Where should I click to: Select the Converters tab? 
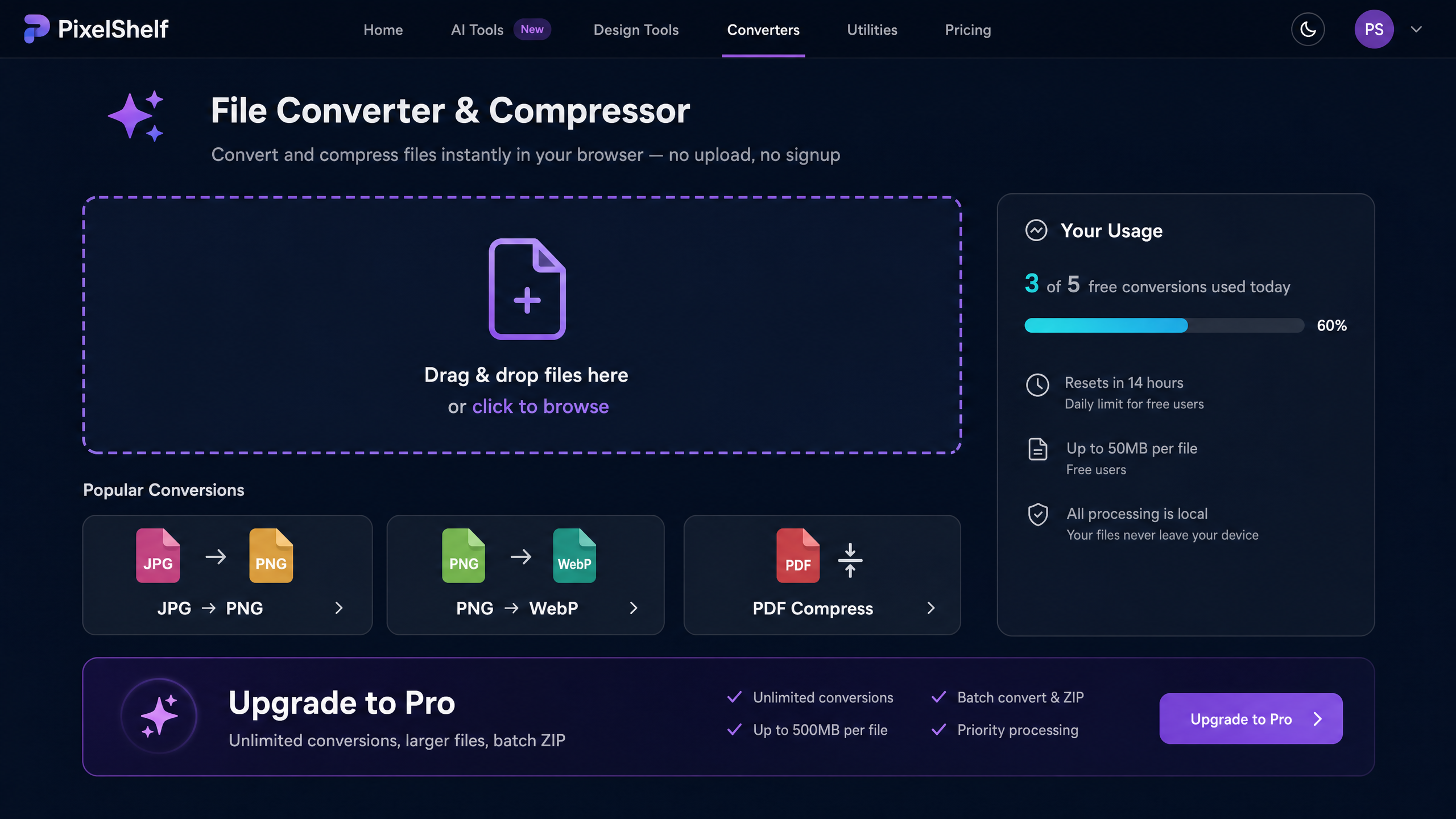(763, 30)
